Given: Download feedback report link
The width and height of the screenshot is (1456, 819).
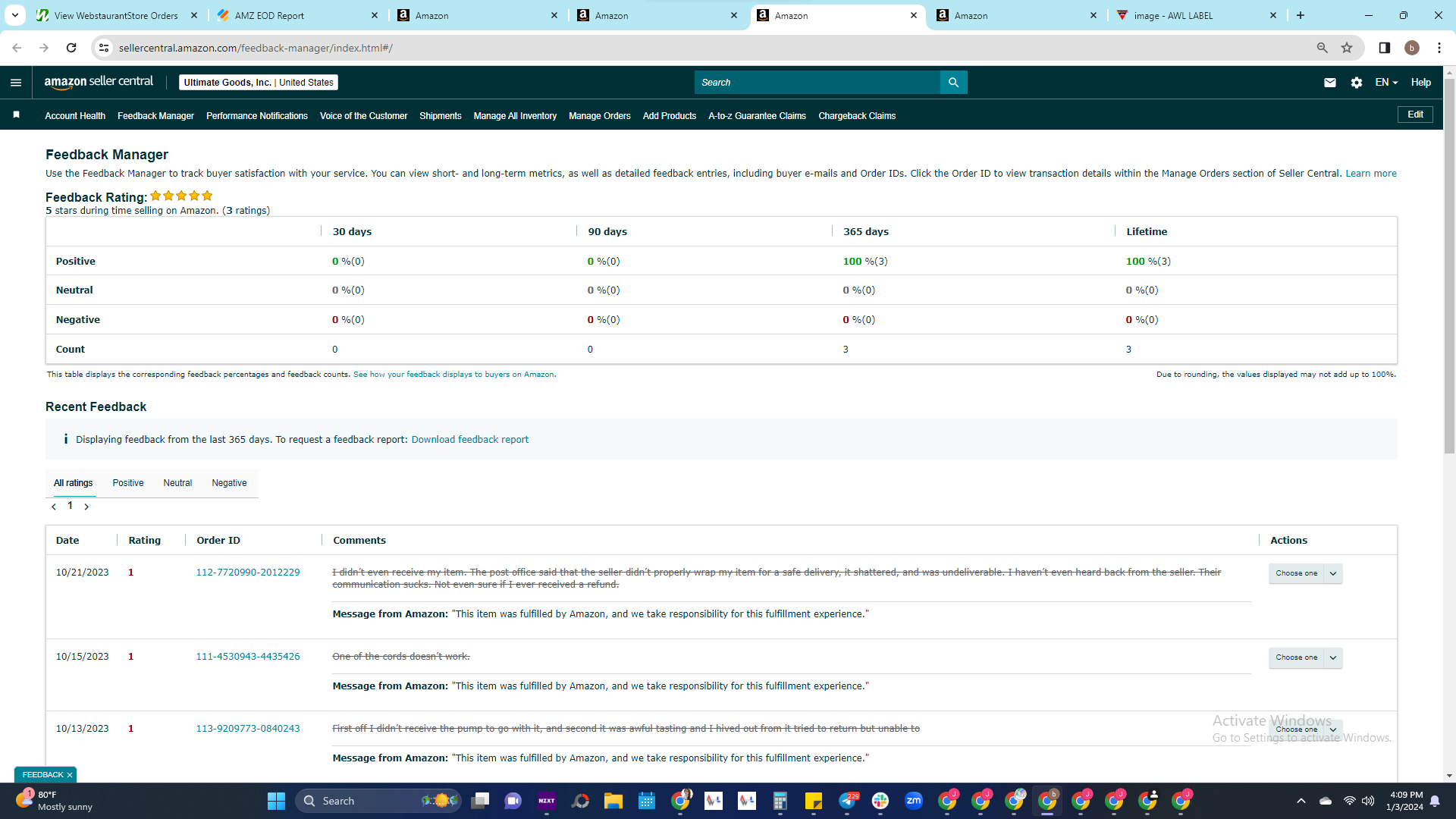Looking at the screenshot, I should (470, 440).
